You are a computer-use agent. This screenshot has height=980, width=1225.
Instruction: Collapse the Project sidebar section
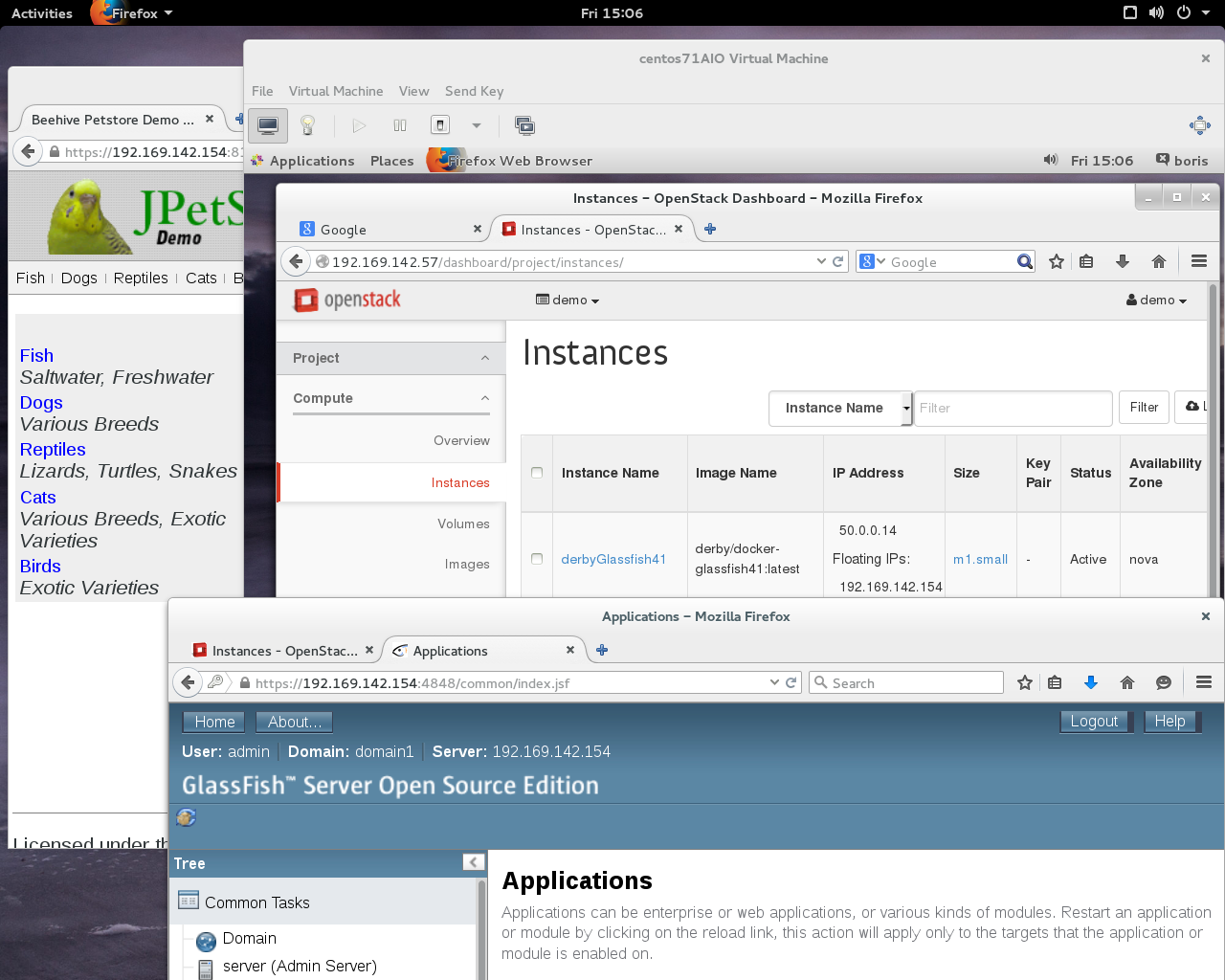[391, 358]
